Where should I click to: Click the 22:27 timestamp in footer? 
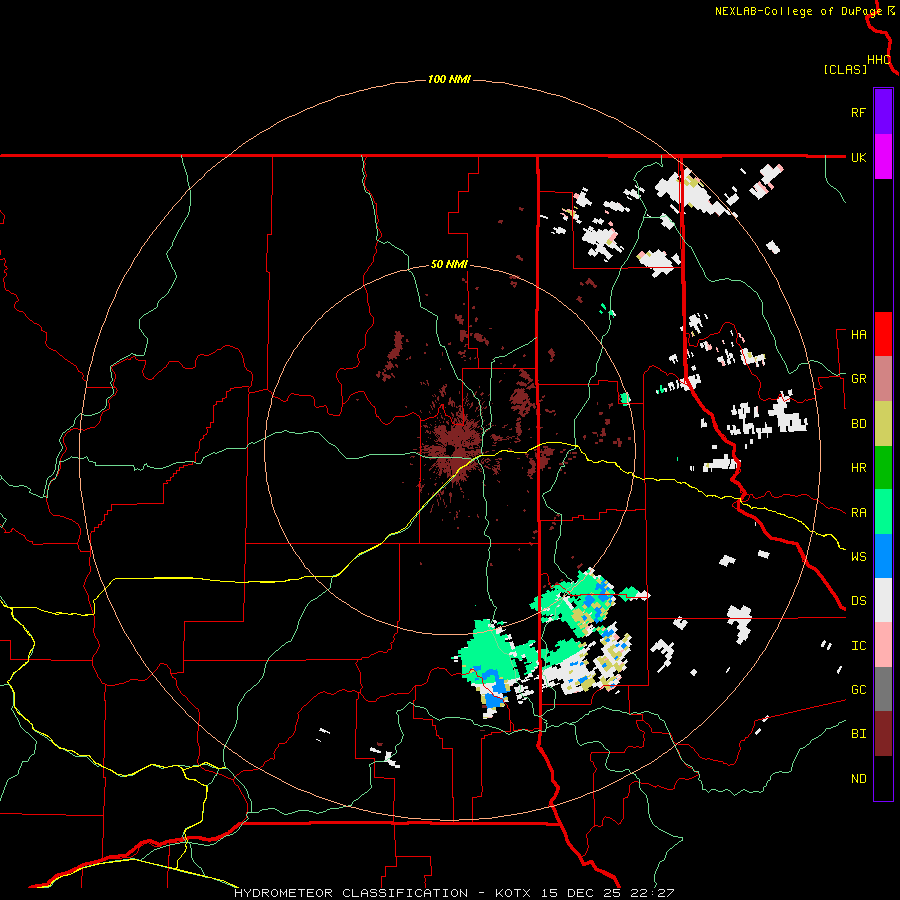click(x=654, y=893)
